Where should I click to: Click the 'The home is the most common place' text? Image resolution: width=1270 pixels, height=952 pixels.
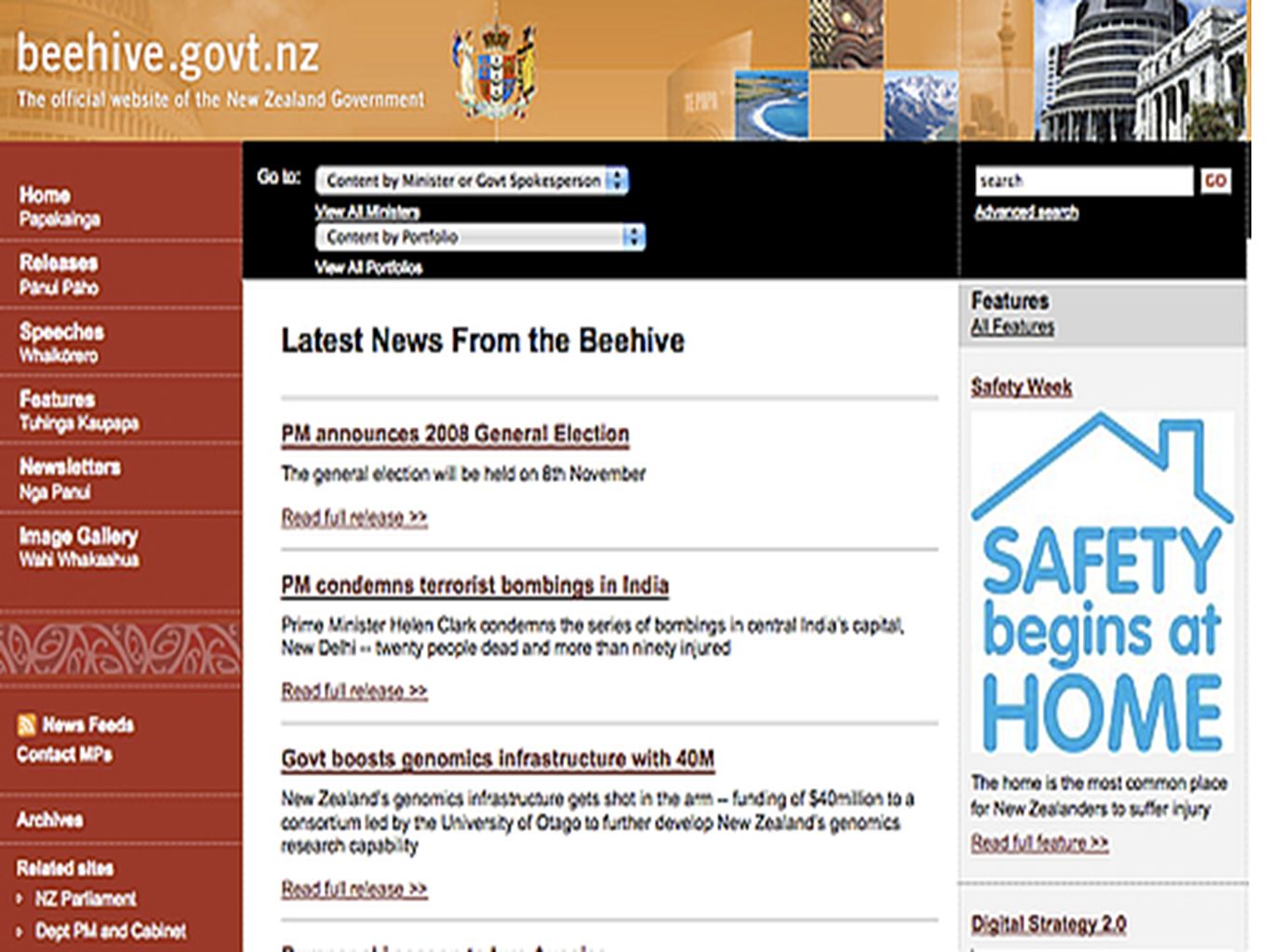1100,784
